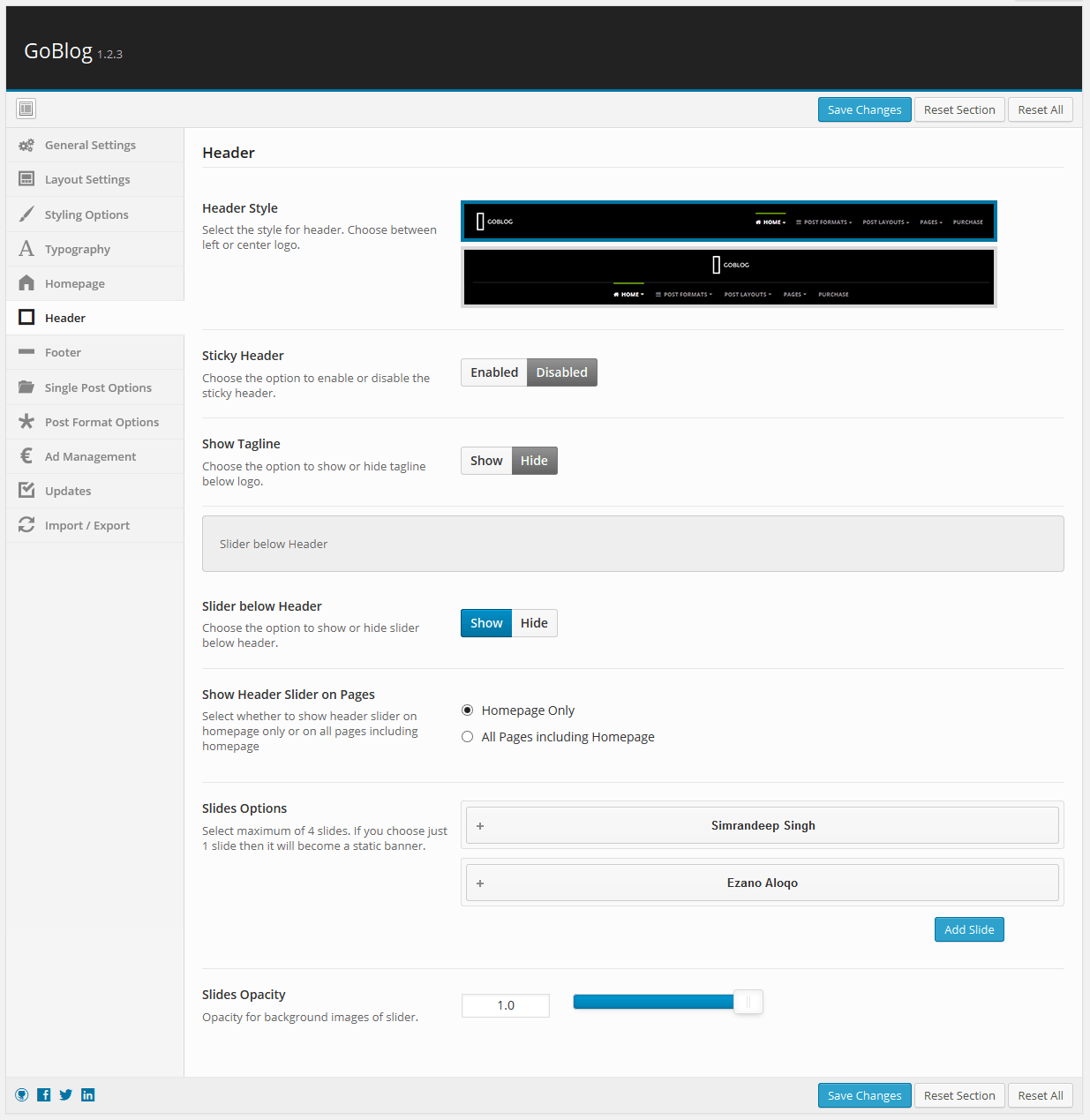Switch to Typography section
This screenshot has height=1120, width=1090.
tap(95, 249)
